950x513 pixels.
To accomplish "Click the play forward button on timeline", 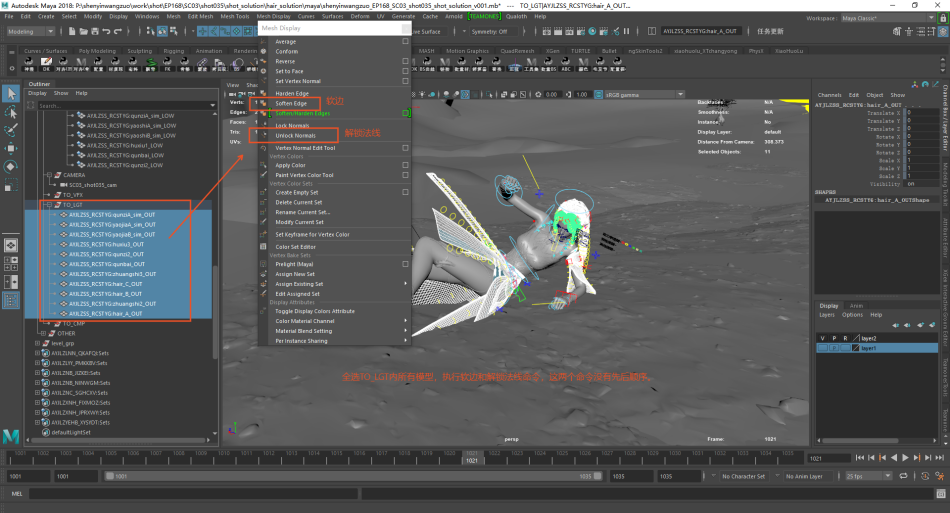I will (x=904, y=457).
